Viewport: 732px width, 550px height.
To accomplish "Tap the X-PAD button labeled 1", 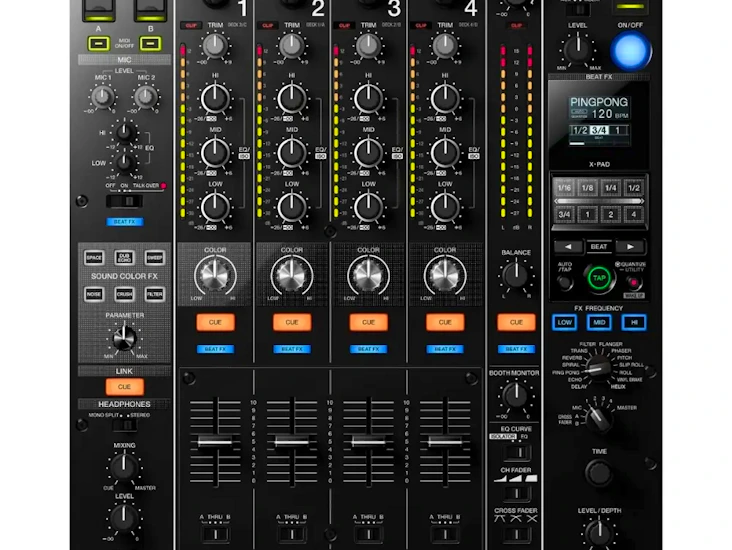I will click(587, 215).
